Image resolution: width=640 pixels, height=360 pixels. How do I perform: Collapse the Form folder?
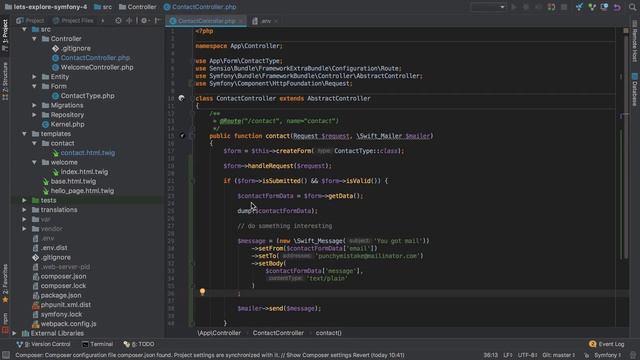point(34,86)
